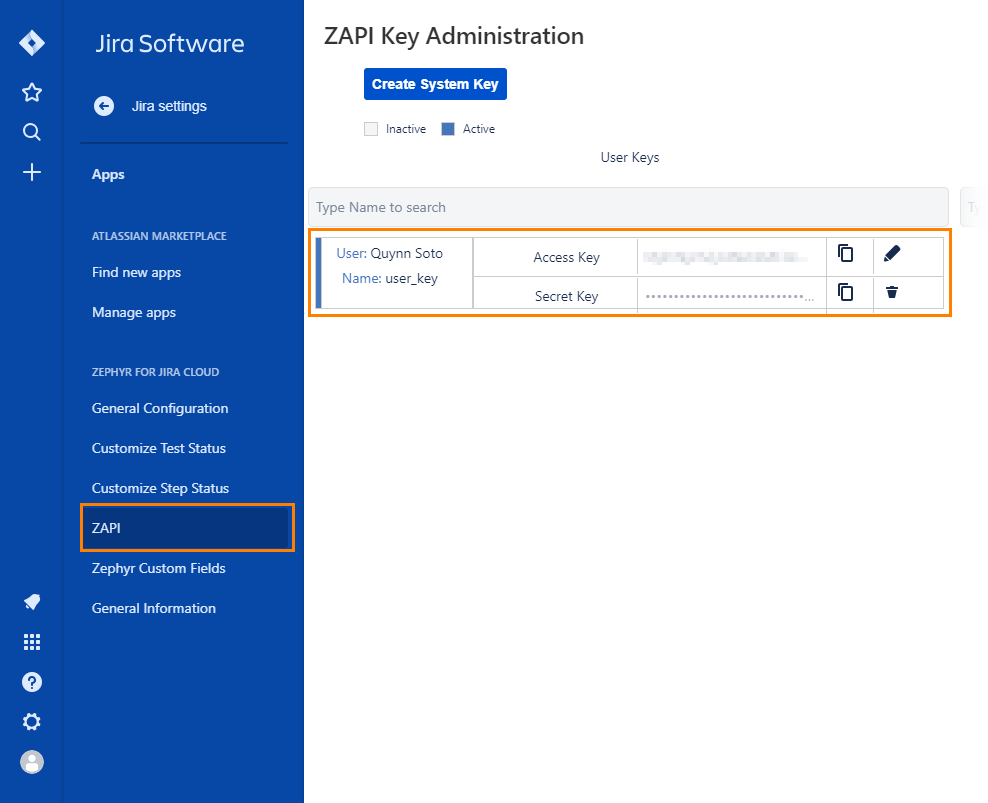This screenshot has height=803, width=988.
Task: Open notifications feedback flag icon
Action: pos(32,602)
